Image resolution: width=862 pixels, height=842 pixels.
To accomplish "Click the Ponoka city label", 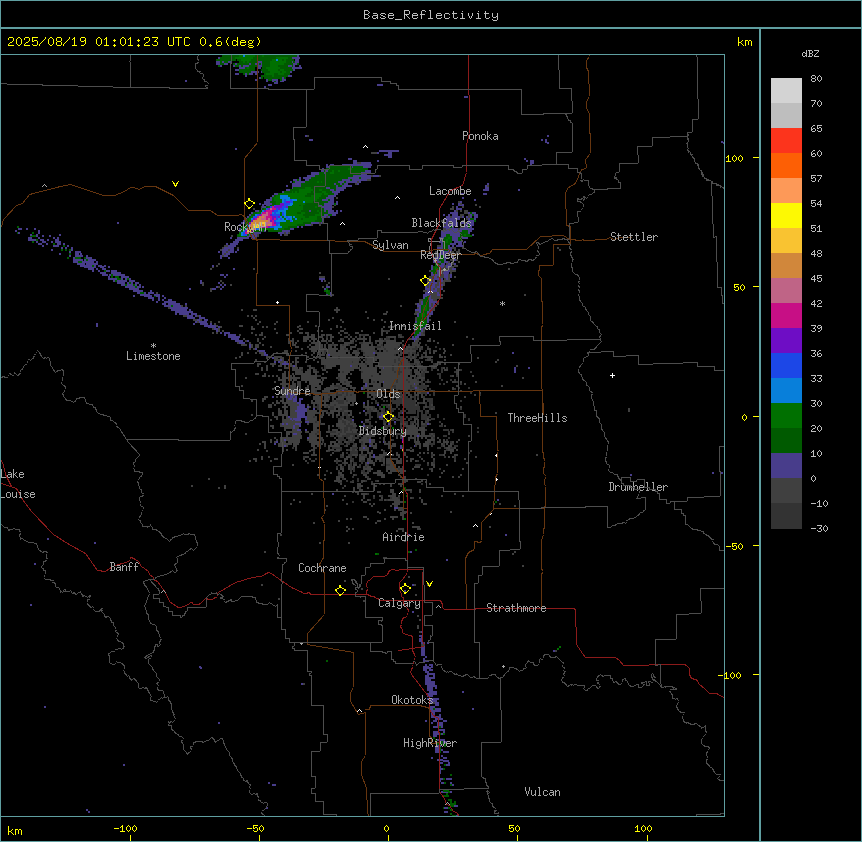I will tap(480, 136).
